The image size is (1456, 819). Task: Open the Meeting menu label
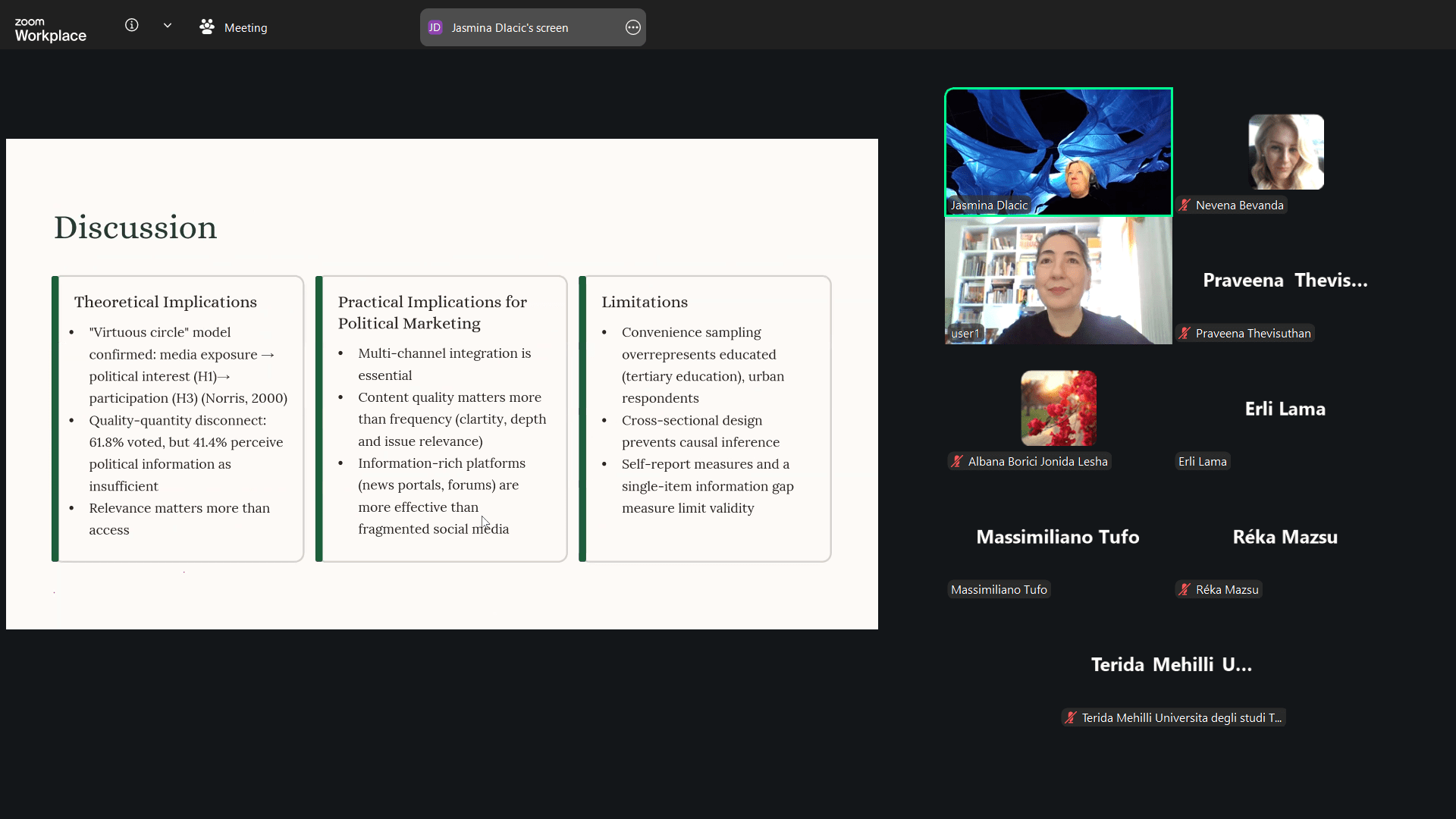(246, 28)
